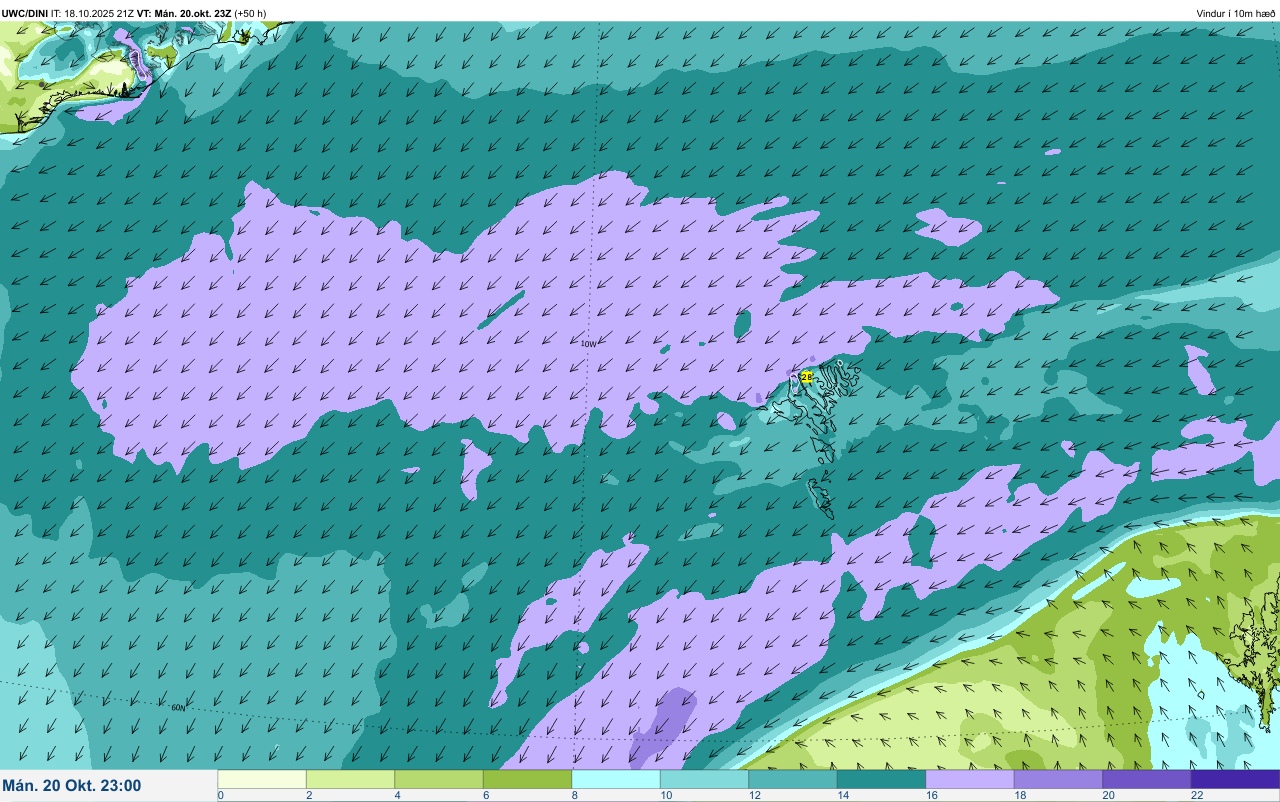This screenshot has height=802, width=1280.
Task: Select the light cyan 8–10 legend swatch
Action: click(616, 779)
